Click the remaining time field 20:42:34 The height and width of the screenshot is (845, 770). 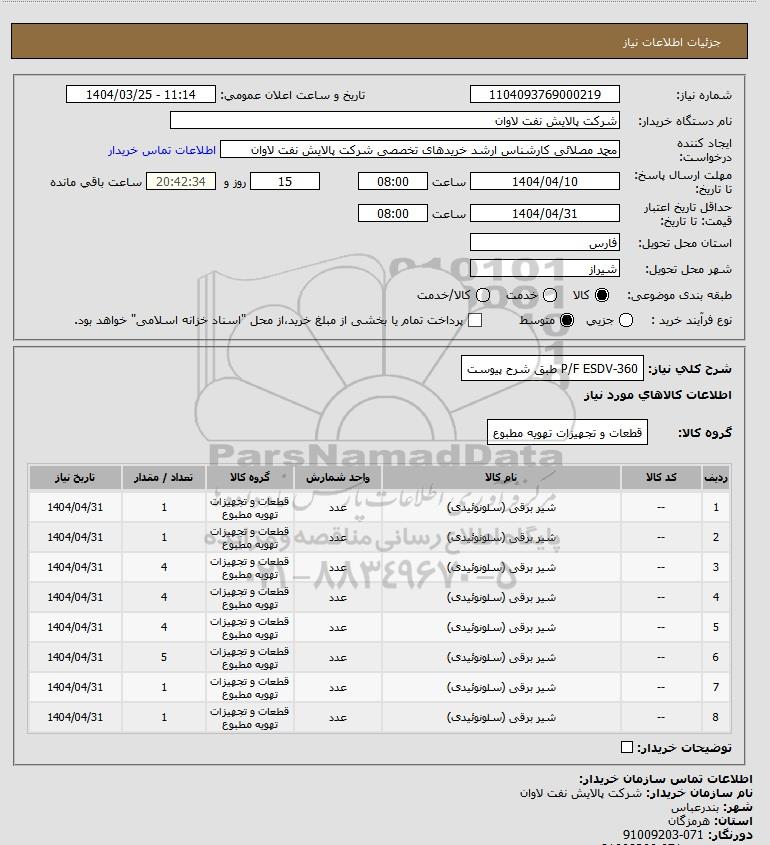[x=181, y=182]
